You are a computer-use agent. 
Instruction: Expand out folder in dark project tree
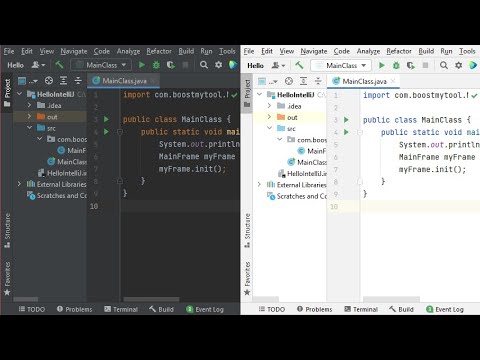coord(29,116)
